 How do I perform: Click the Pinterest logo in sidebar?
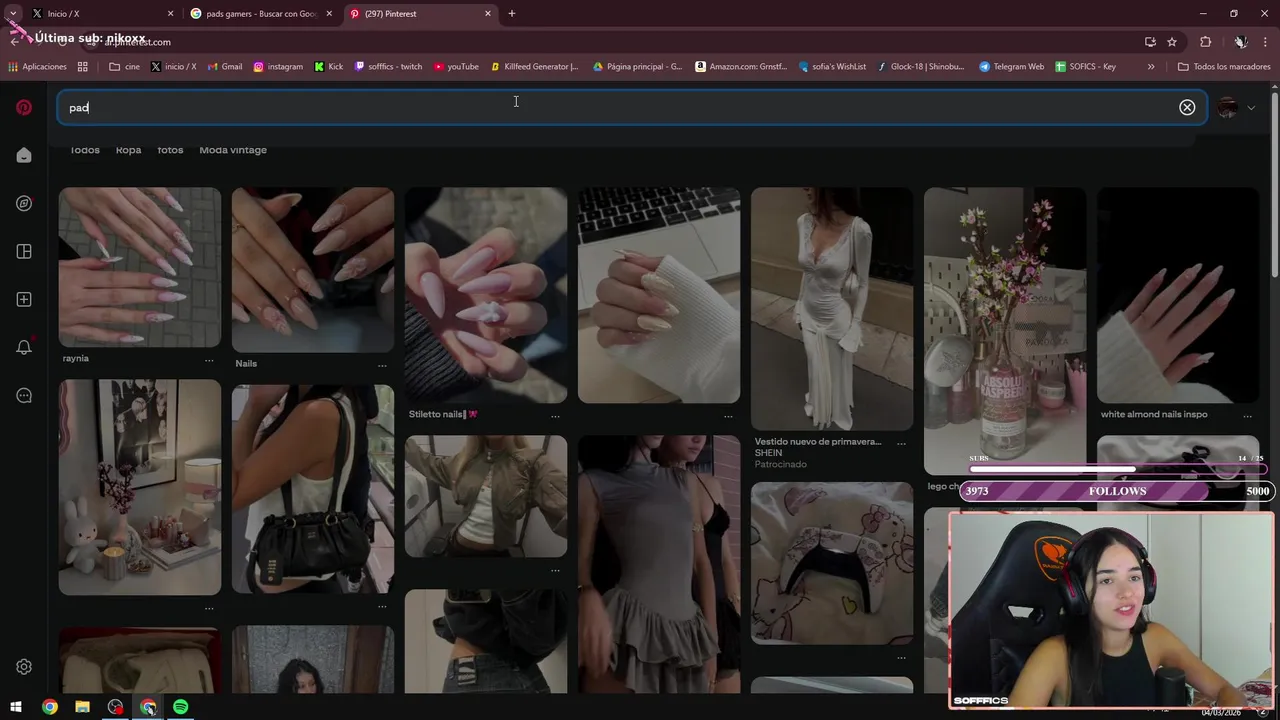pos(24,107)
